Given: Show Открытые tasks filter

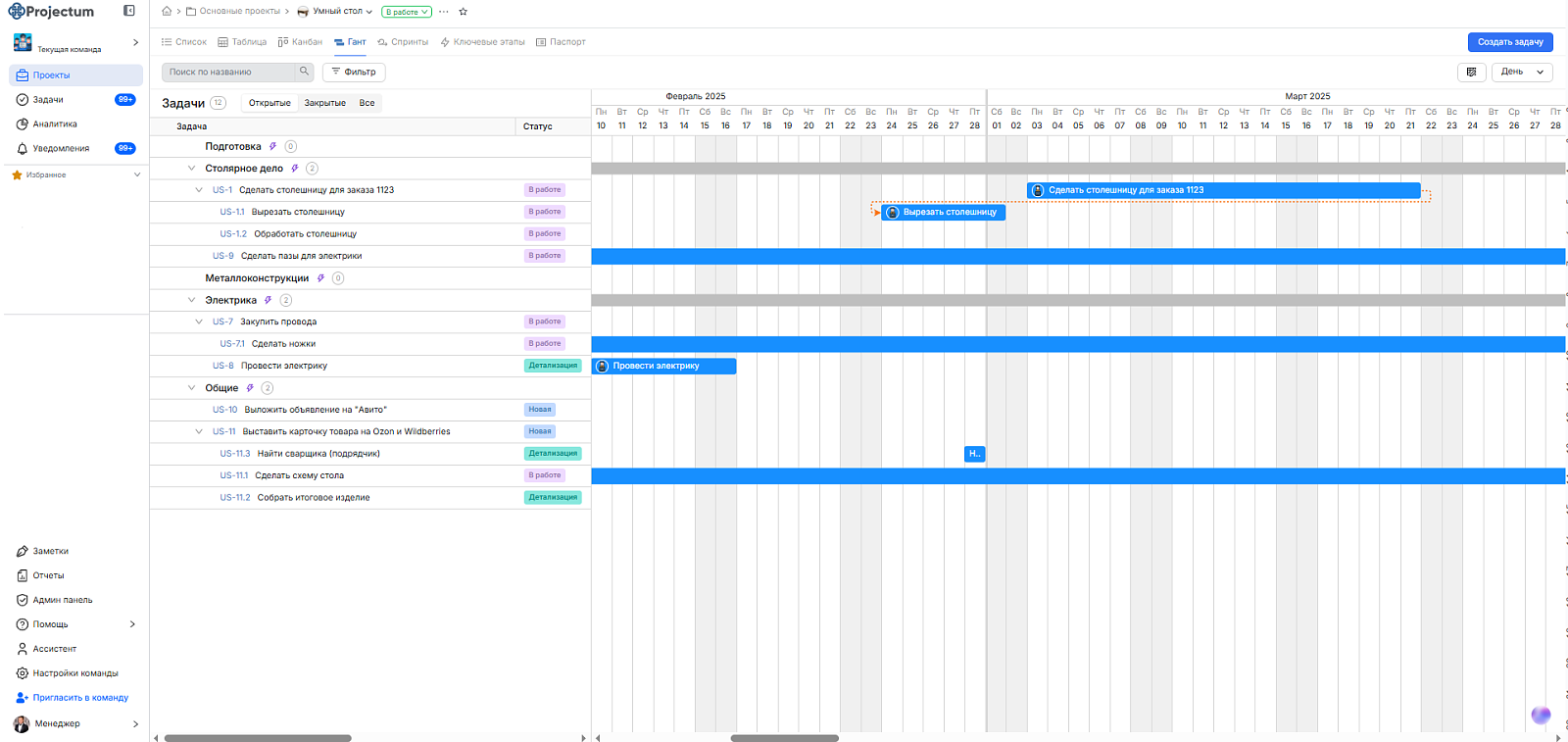Looking at the screenshot, I should pos(269,103).
